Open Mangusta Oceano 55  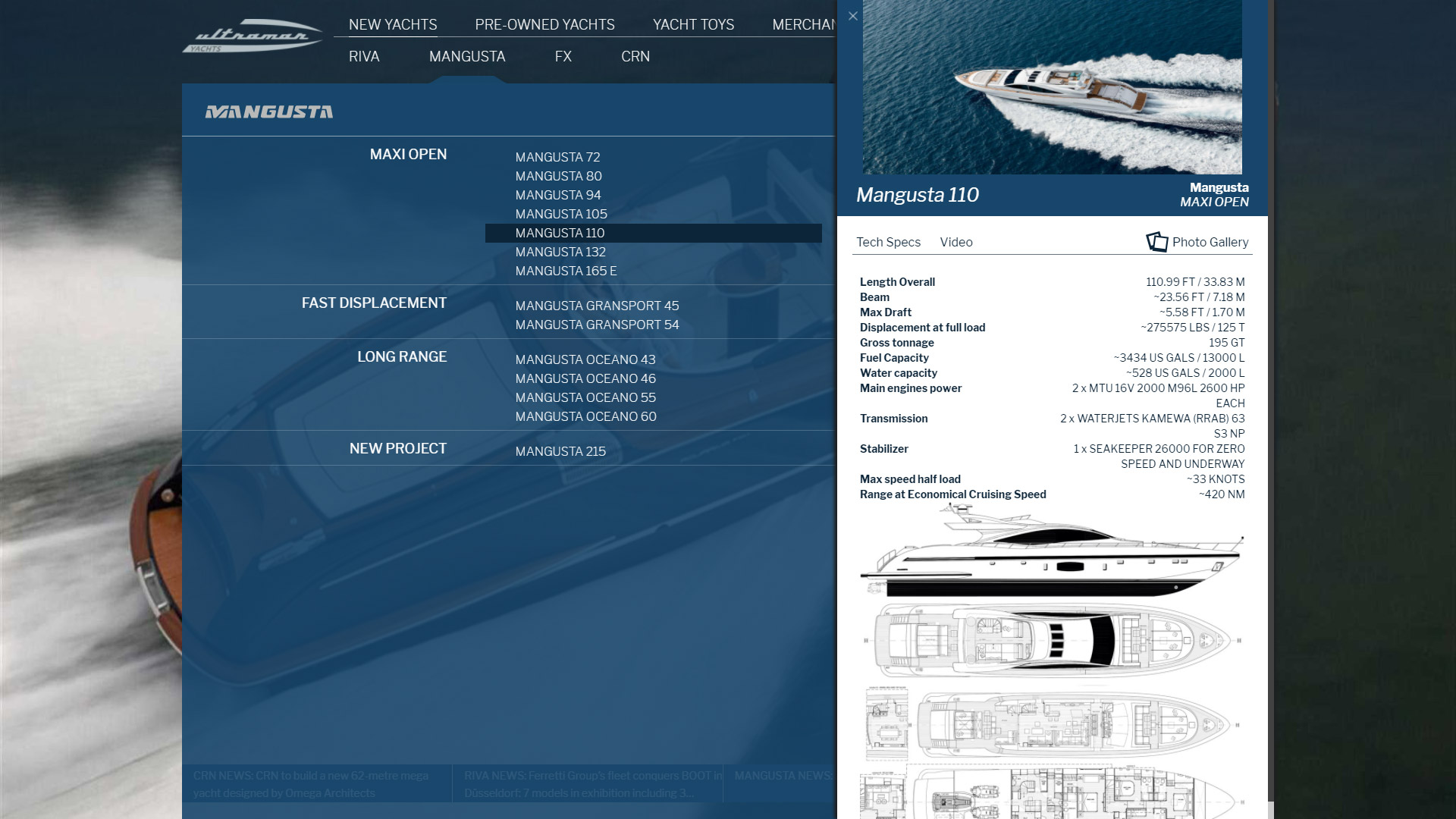click(585, 397)
